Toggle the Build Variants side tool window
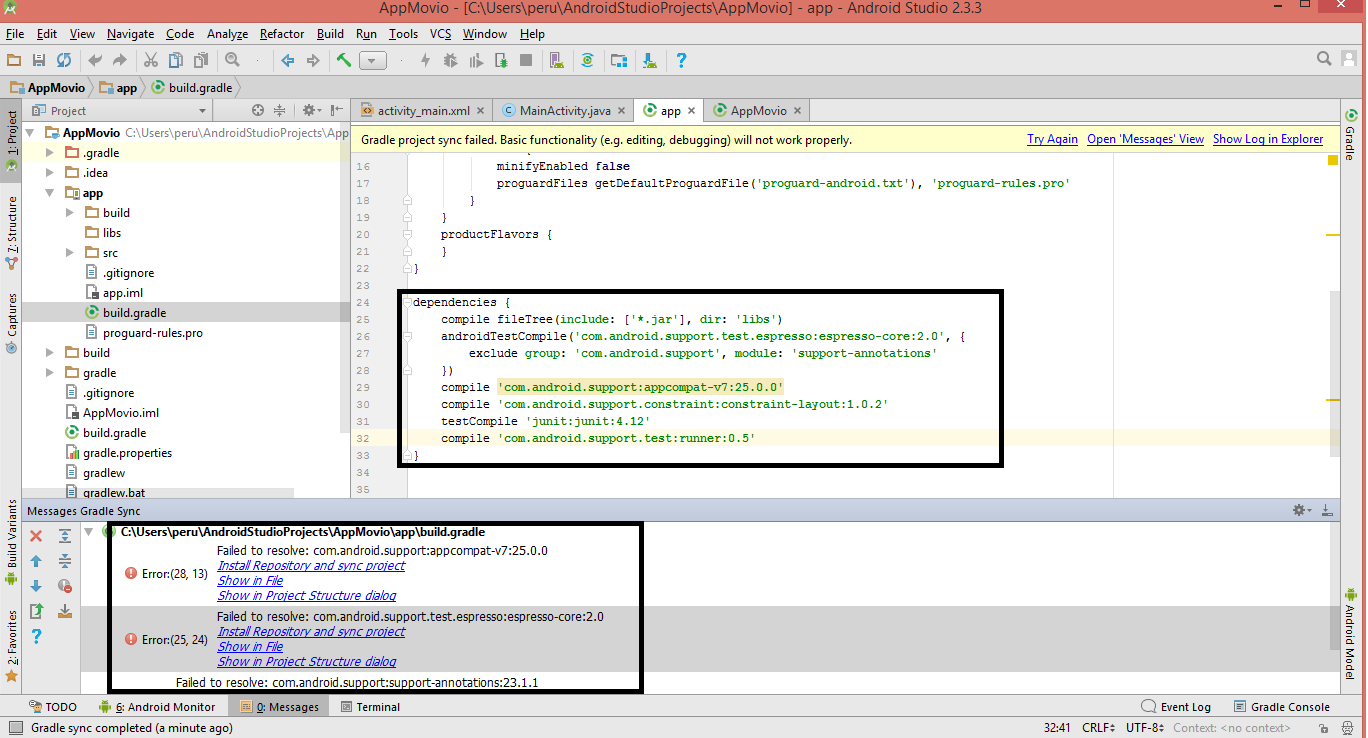The image size is (1368, 738). point(11,543)
